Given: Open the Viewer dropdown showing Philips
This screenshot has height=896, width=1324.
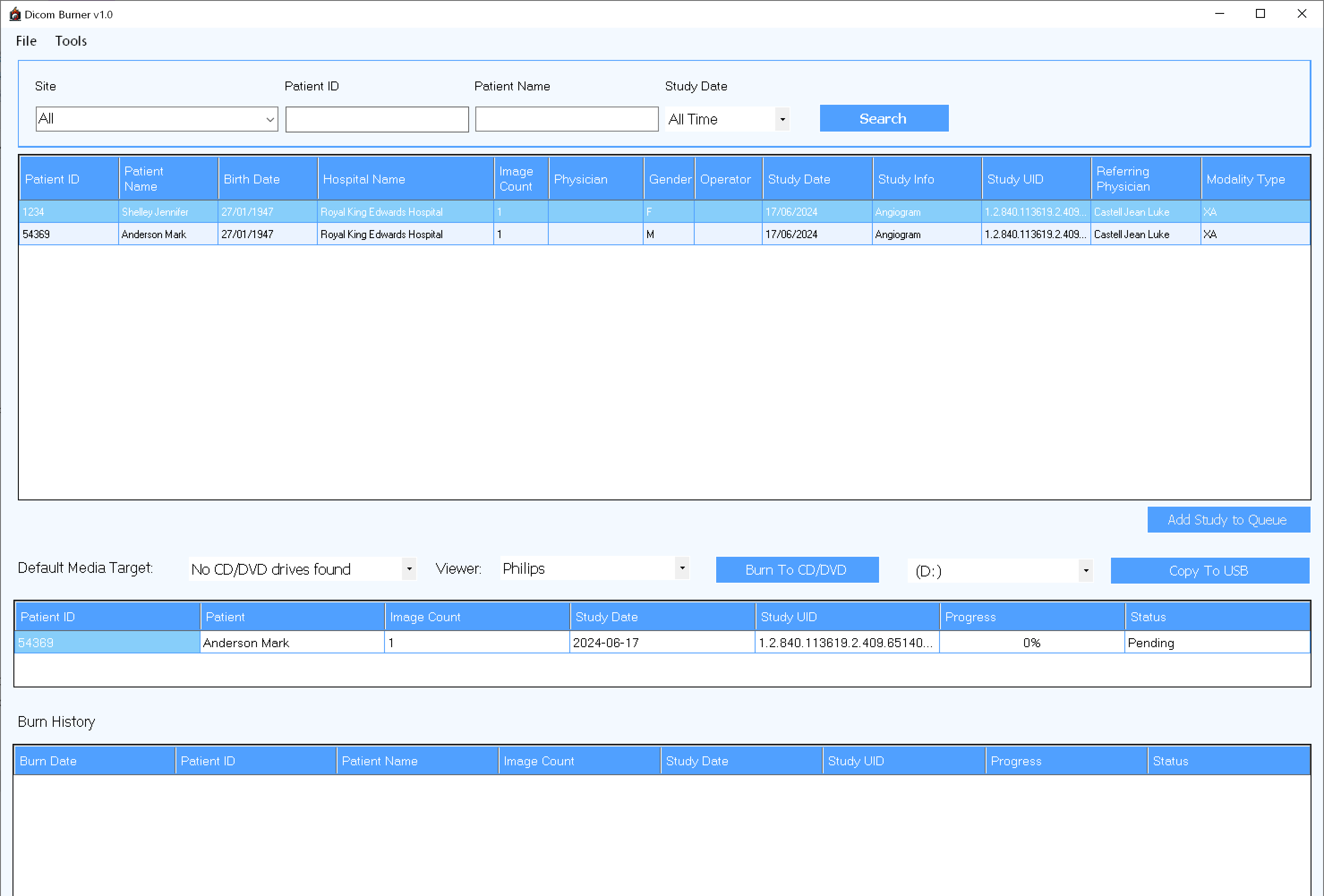Looking at the screenshot, I should (x=594, y=568).
